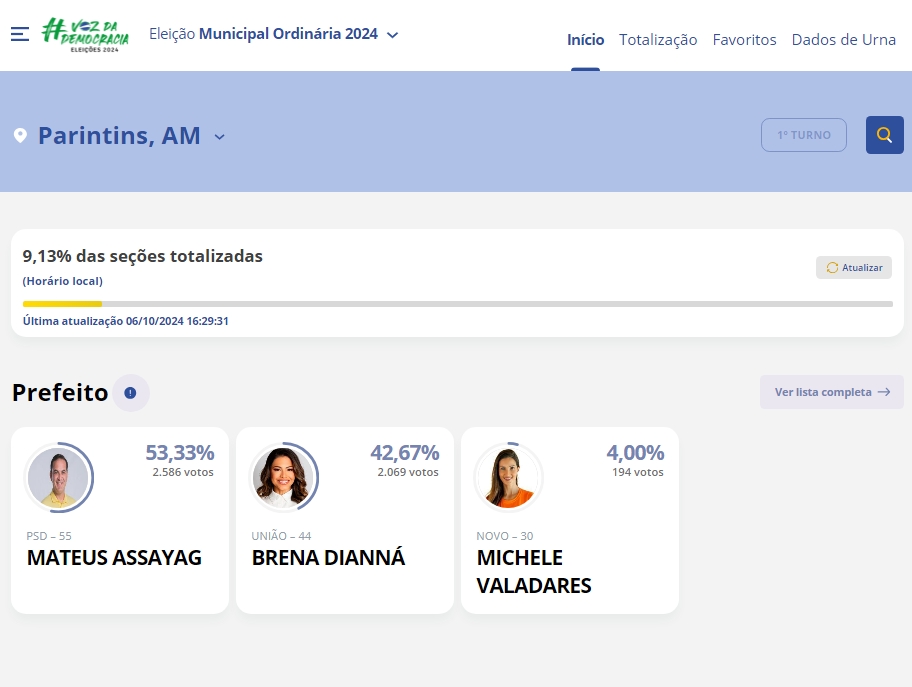
Task: Open the hamburger menu icon
Action: (20, 34)
